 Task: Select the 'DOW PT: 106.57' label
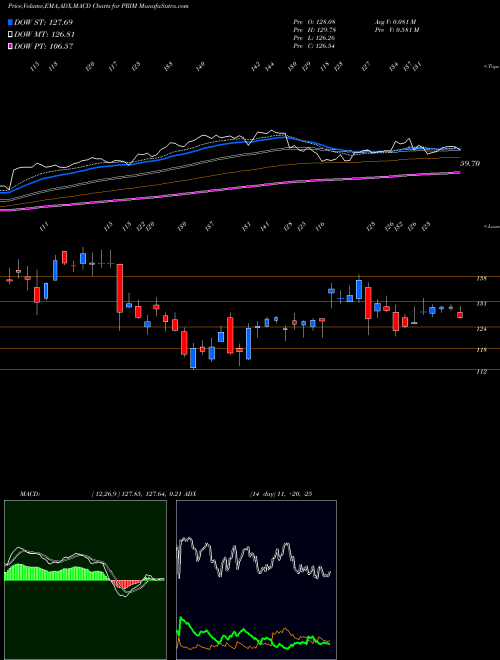[x=44, y=46]
